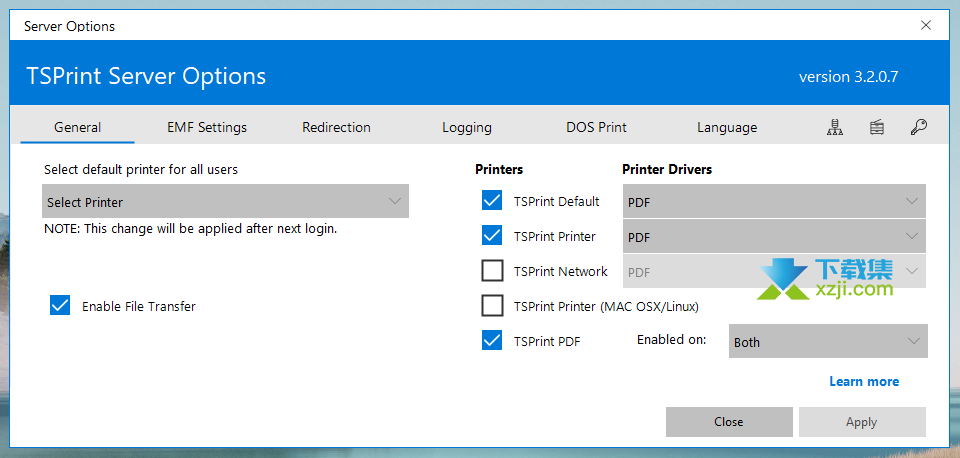The image size is (960, 458).
Task: Click the Apply button
Action: [x=861, y=422]
